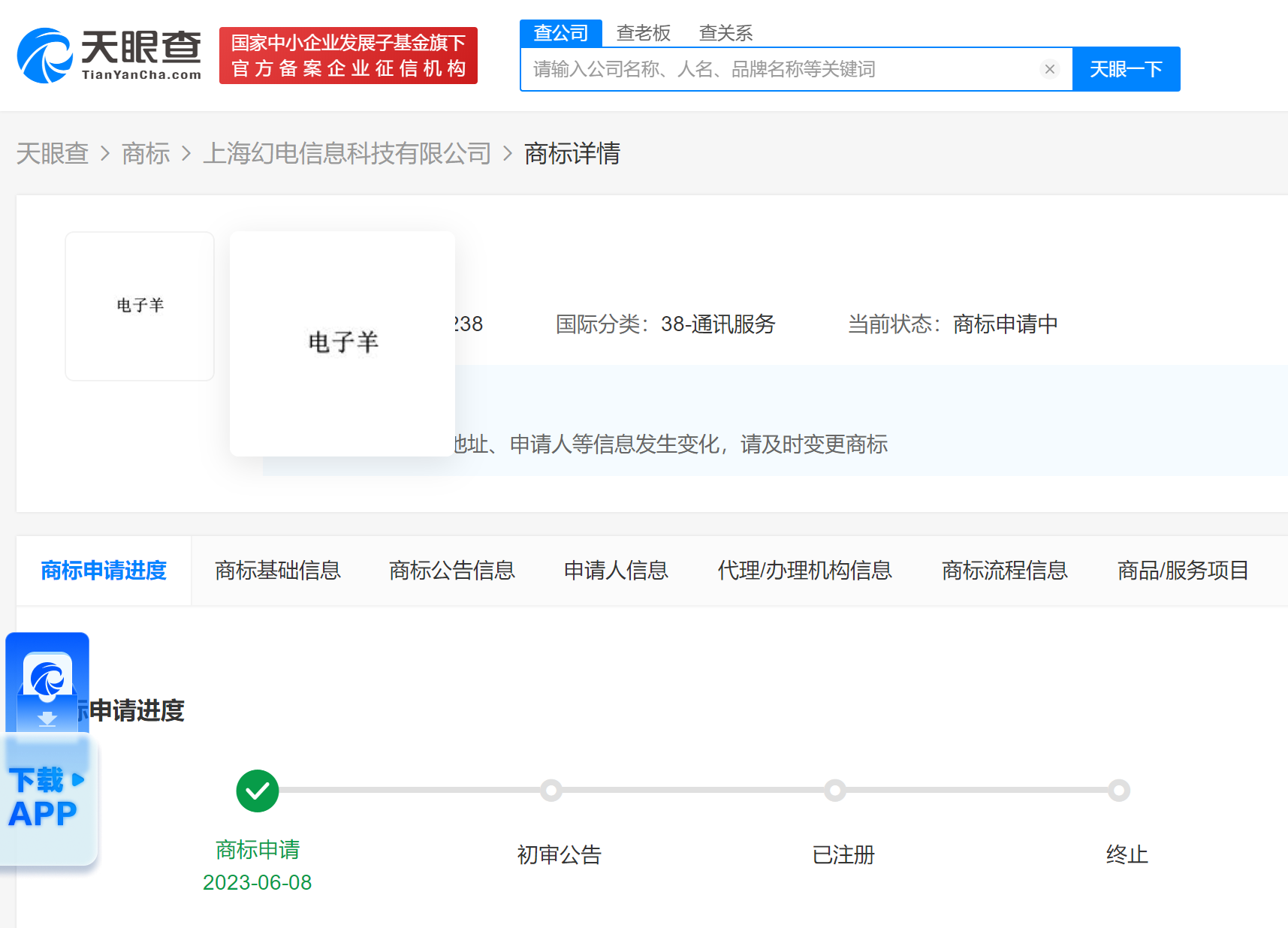Switch to 商标流程信息 tab

[1005, 571]
